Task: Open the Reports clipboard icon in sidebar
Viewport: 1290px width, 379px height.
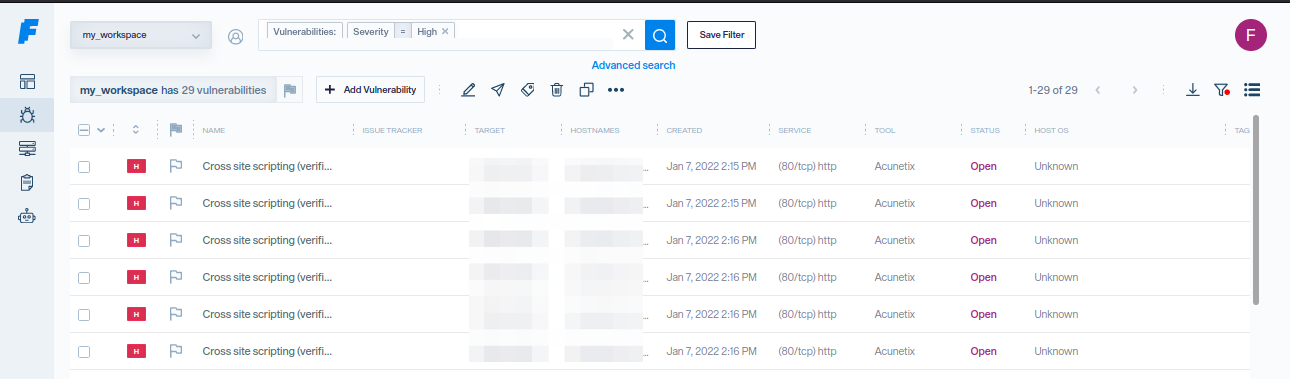Action: click(27, 183)
